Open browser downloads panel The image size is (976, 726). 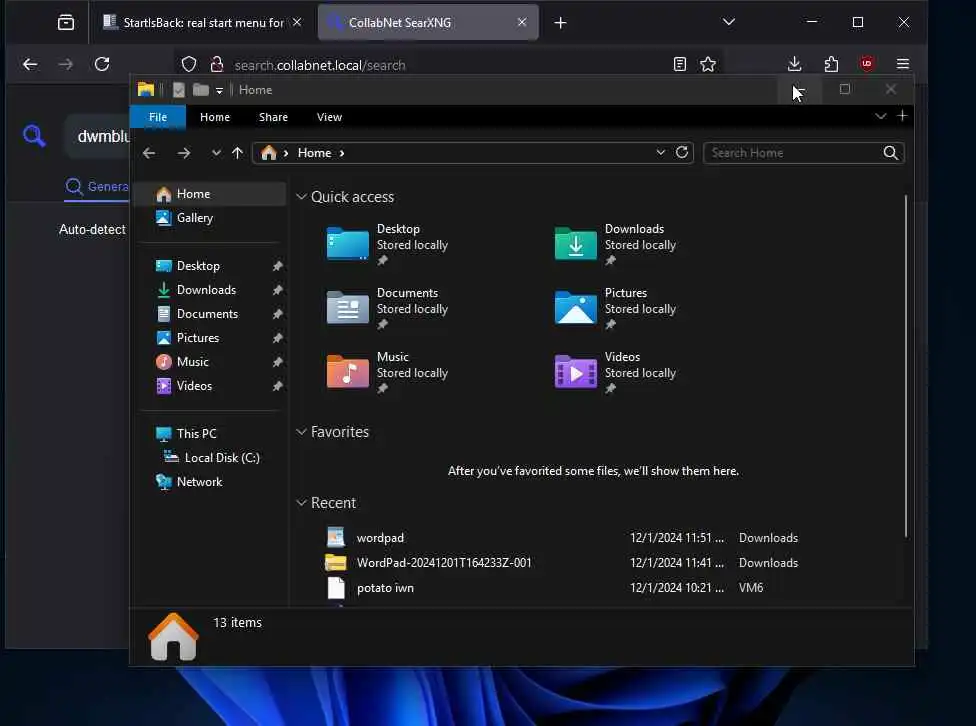tap(794, 64)
